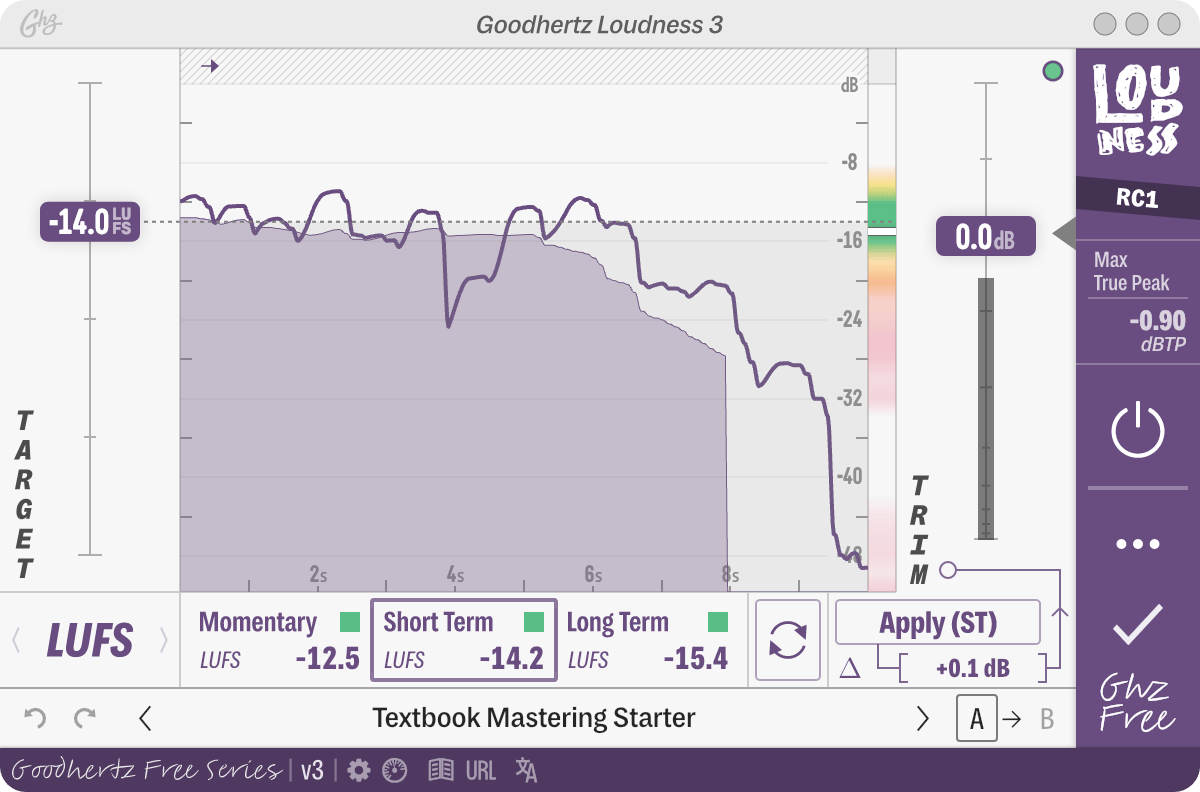Click the 6s marker on the graph timeline
Image resolution: width=1200 pixels, height=792 pixels.
point(593,575)
